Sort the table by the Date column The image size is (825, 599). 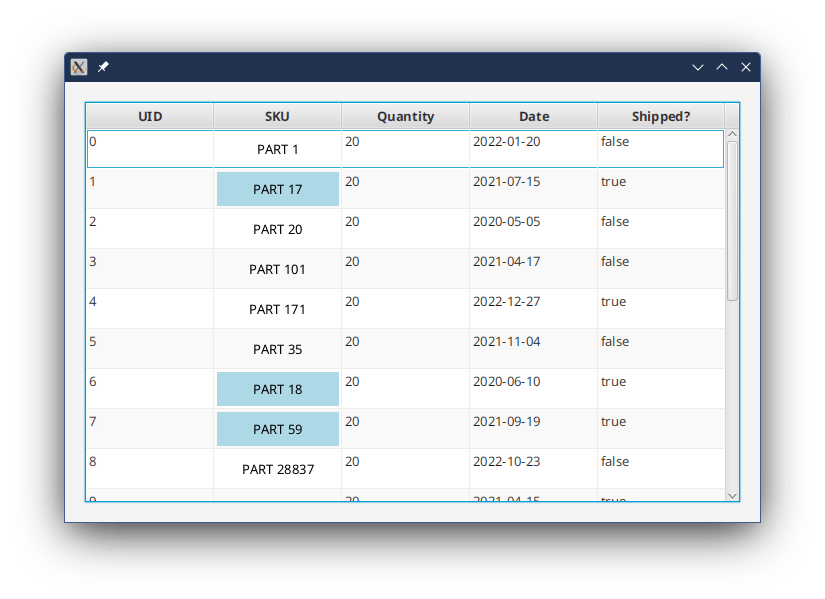tap(533, 116)
